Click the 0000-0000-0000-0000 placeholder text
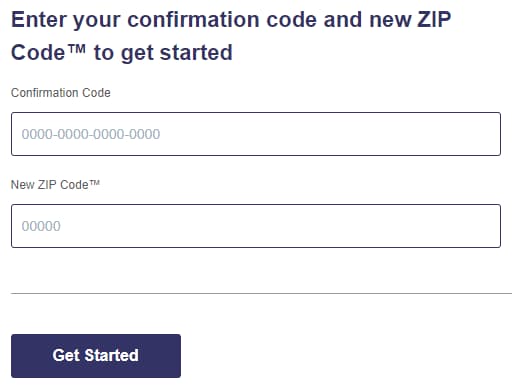Image resolution: width=512 pixels, height=386 pixels. point(91,134)
